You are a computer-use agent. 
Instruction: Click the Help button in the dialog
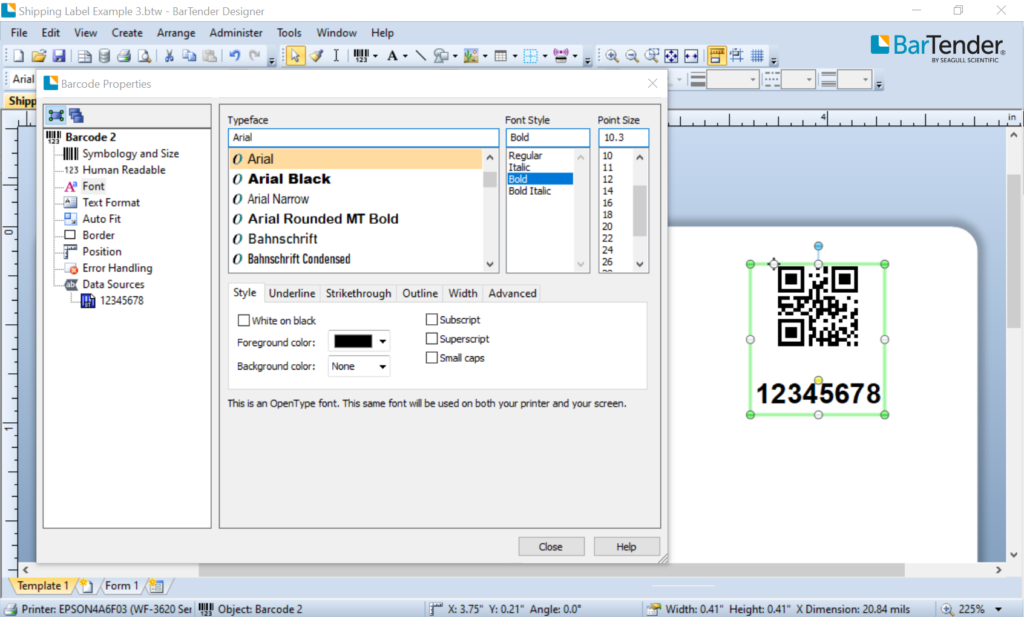627,546
